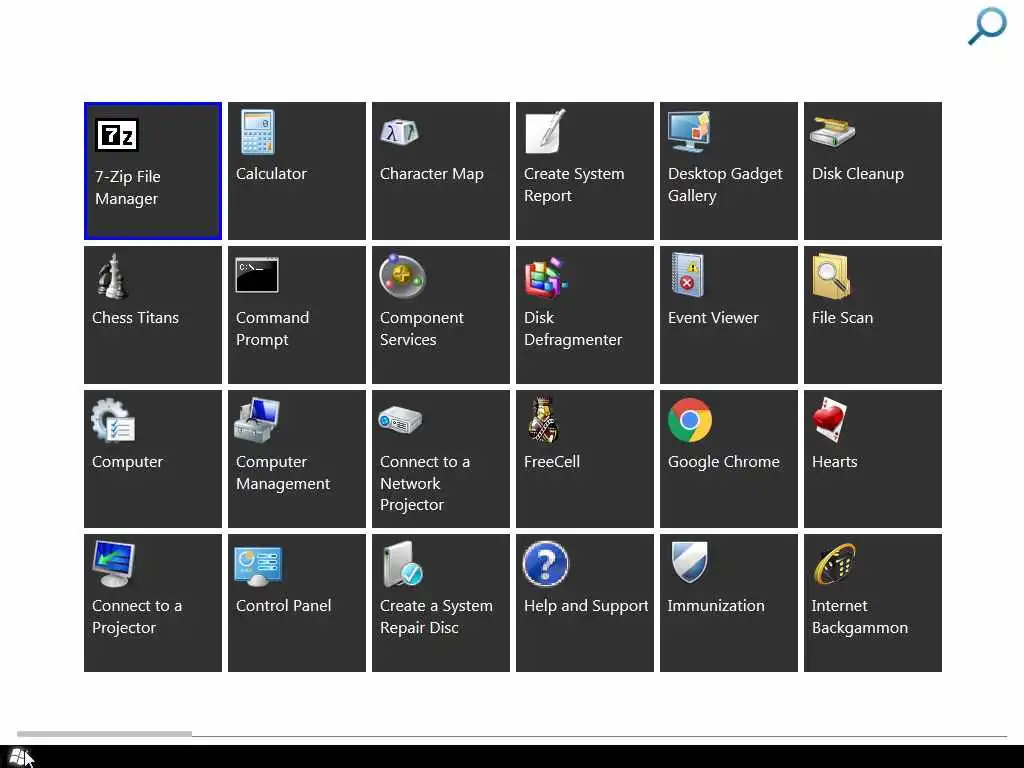The height and width of the screenshot is (768, 1024).
Task: Launch the FreeCell king card icon
Action: pos(543,419)
